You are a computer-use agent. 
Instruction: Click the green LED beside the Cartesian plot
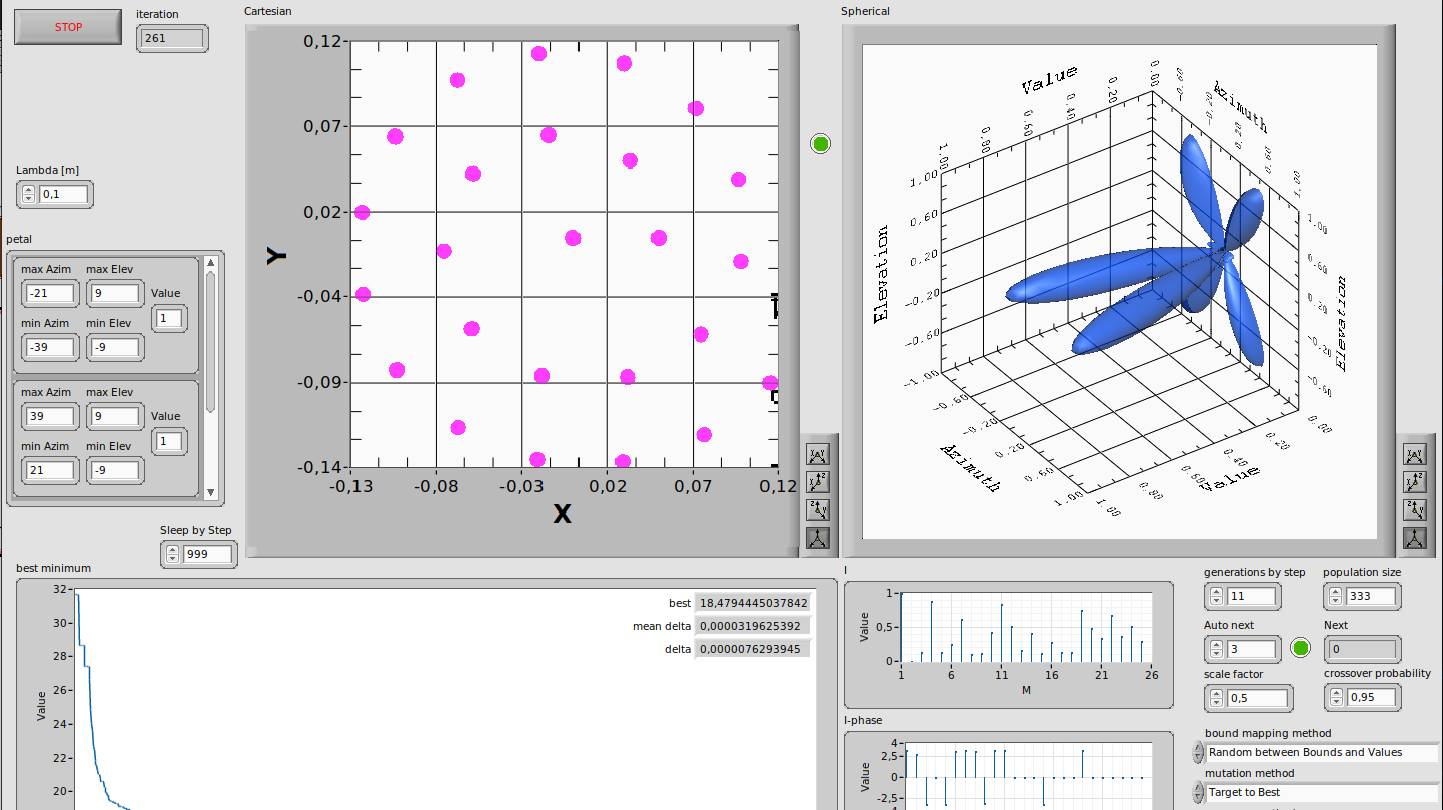click(x=821, y=144)
